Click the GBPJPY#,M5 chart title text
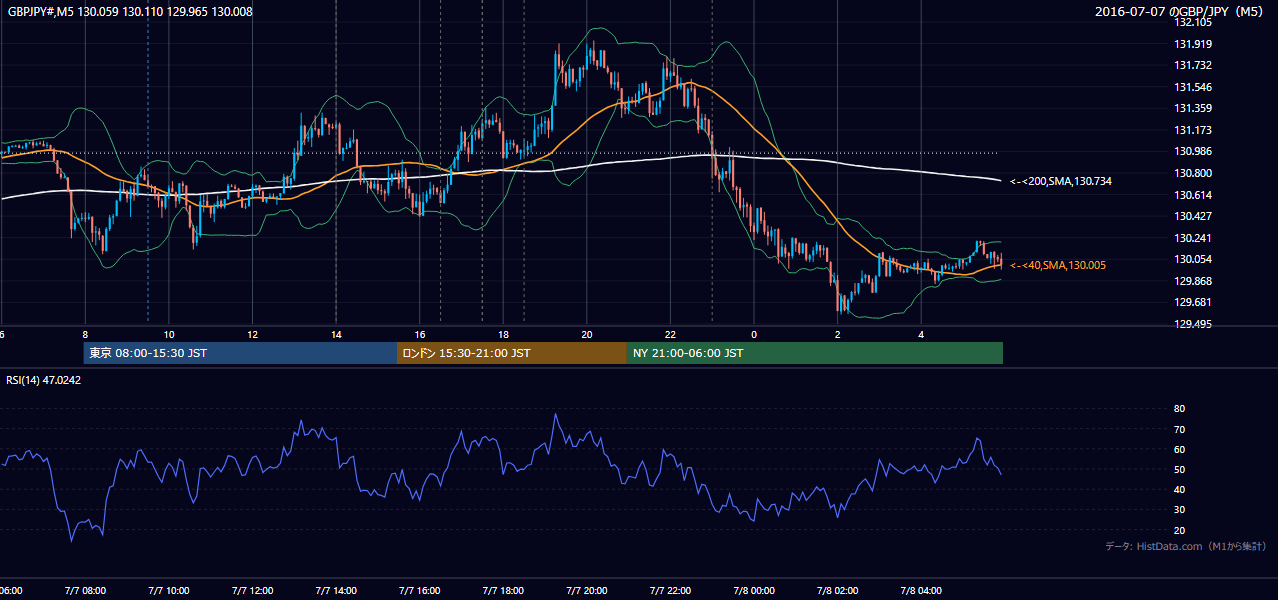The height and width of the screenshot is (600, 1278). click(130, 12)
